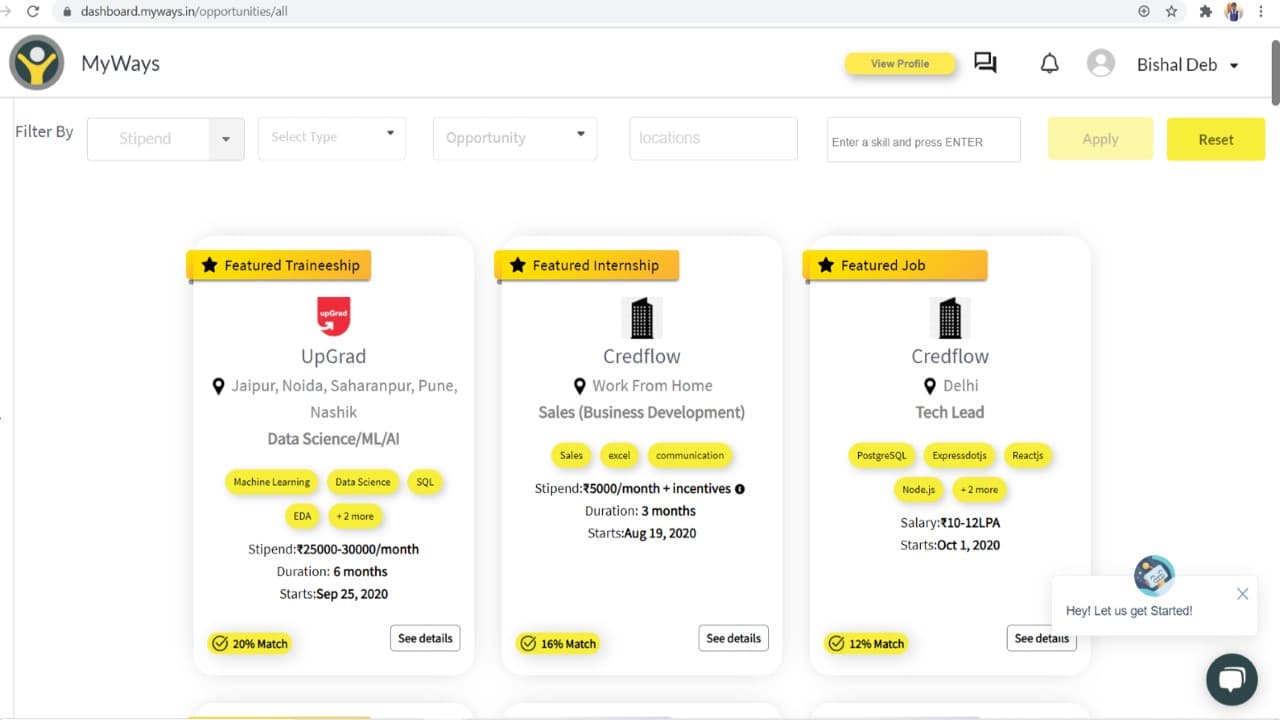Image resolution: width=1280 pixels, height=720 pixels.
Task: Click the Enter a skill input field
Action: pos(923,140)
